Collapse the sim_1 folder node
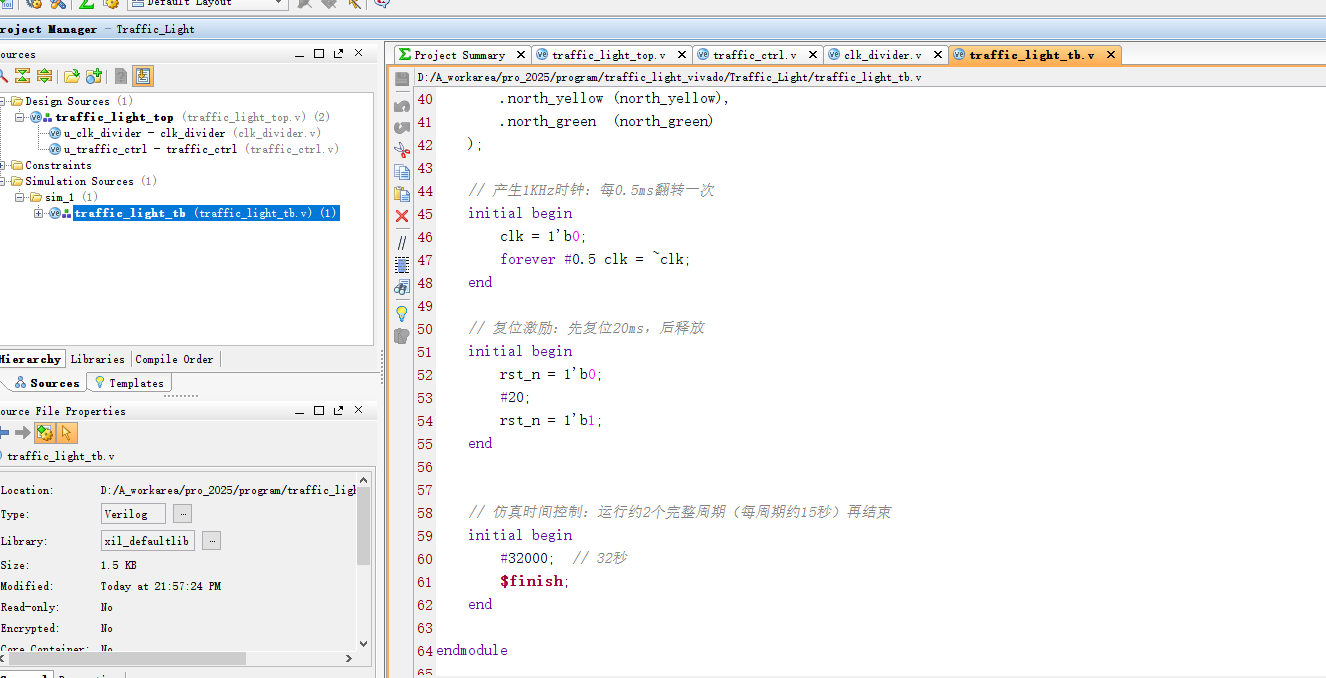This screenshot has height=678, width=1326. tap(19, 197)
